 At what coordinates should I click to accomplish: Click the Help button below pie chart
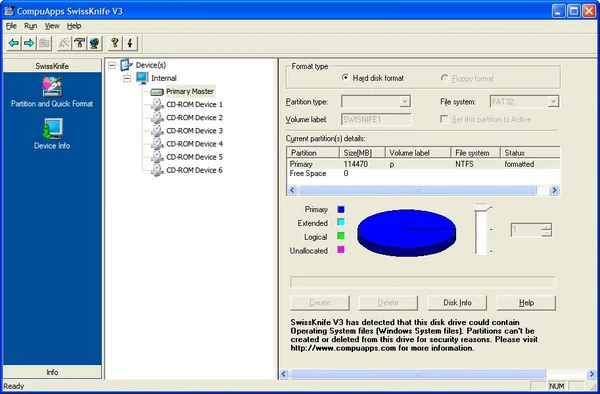pos(526,303)
